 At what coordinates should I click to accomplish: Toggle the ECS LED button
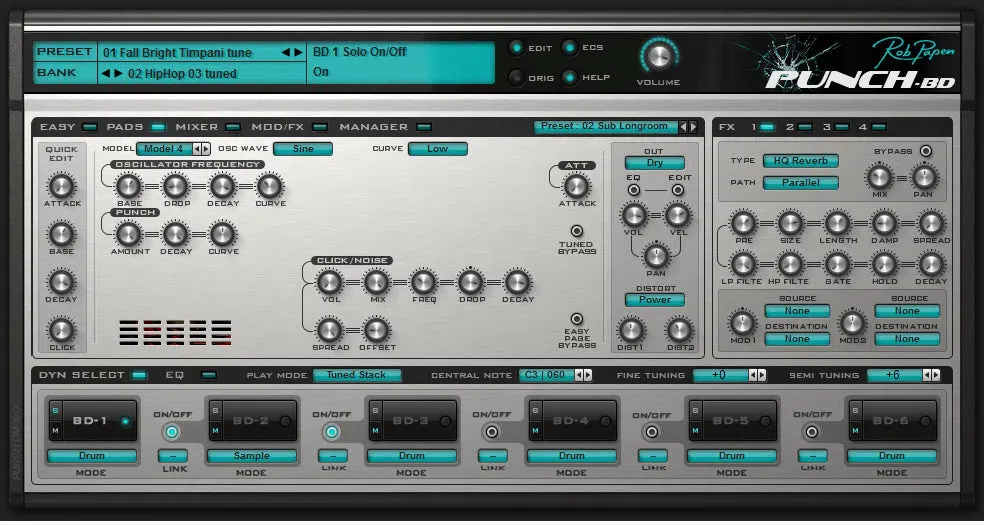(x=570, y=48)
